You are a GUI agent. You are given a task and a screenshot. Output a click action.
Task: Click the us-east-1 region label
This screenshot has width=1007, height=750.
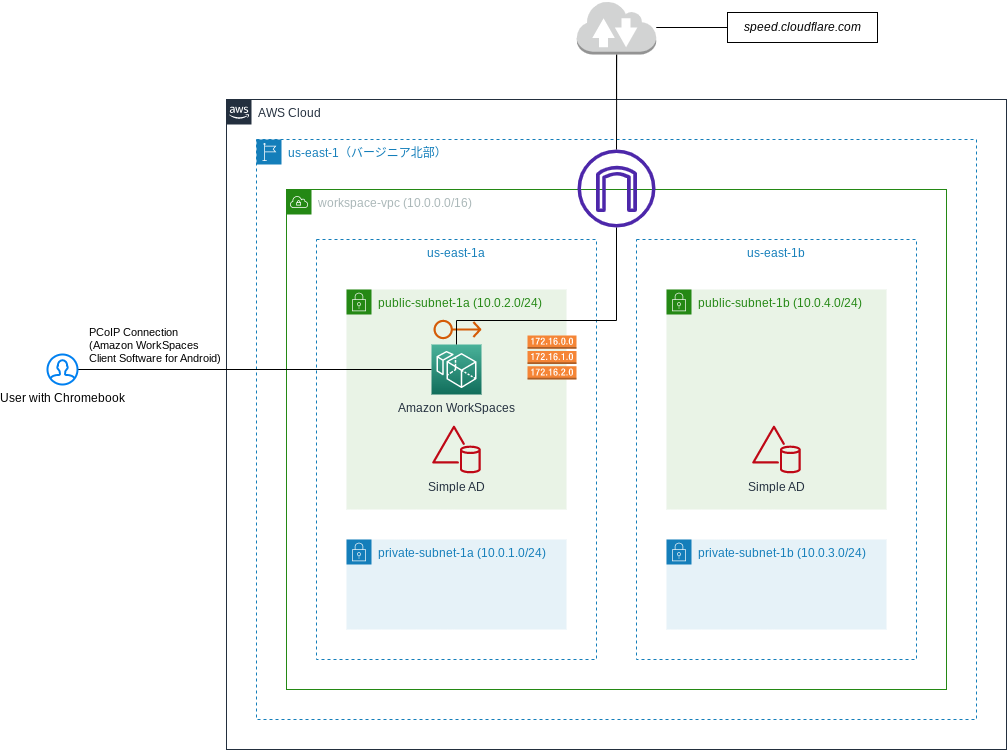click(x=365, y=153)
